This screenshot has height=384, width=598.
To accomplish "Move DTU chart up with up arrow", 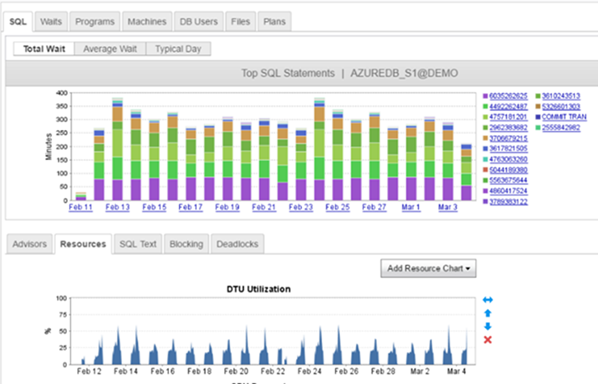I will (x=488, y=313).
